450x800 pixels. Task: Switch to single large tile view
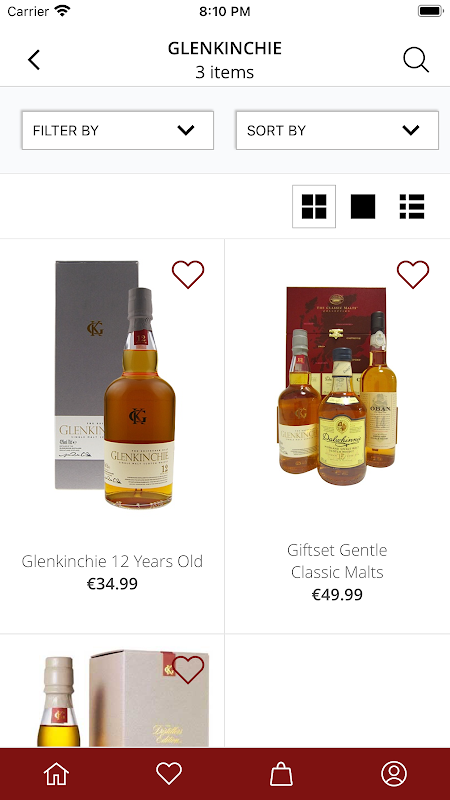[363, 206]
